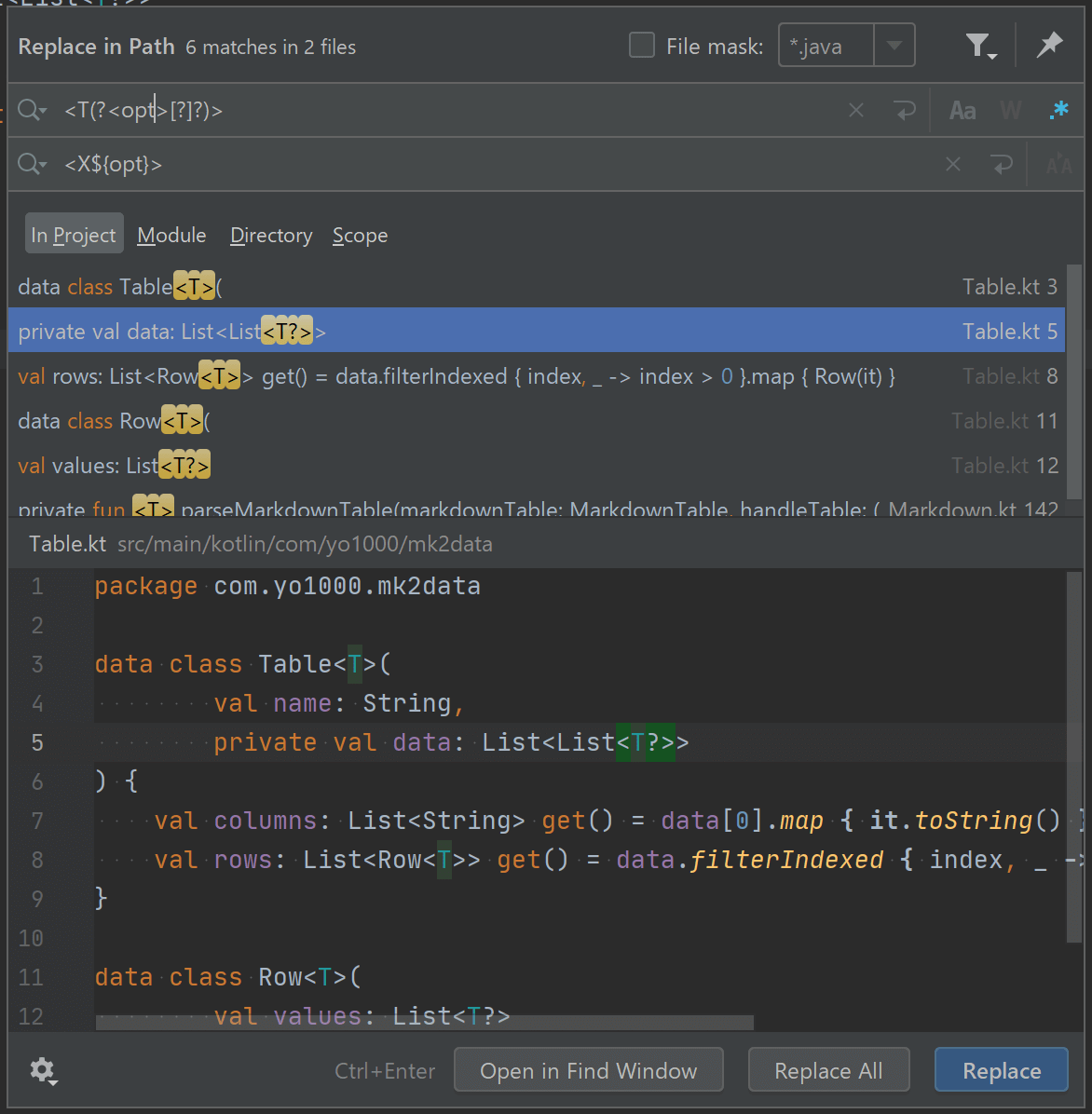Switch to the Directory scope tab
1092x1114 pixels.
tap(271, 236)
